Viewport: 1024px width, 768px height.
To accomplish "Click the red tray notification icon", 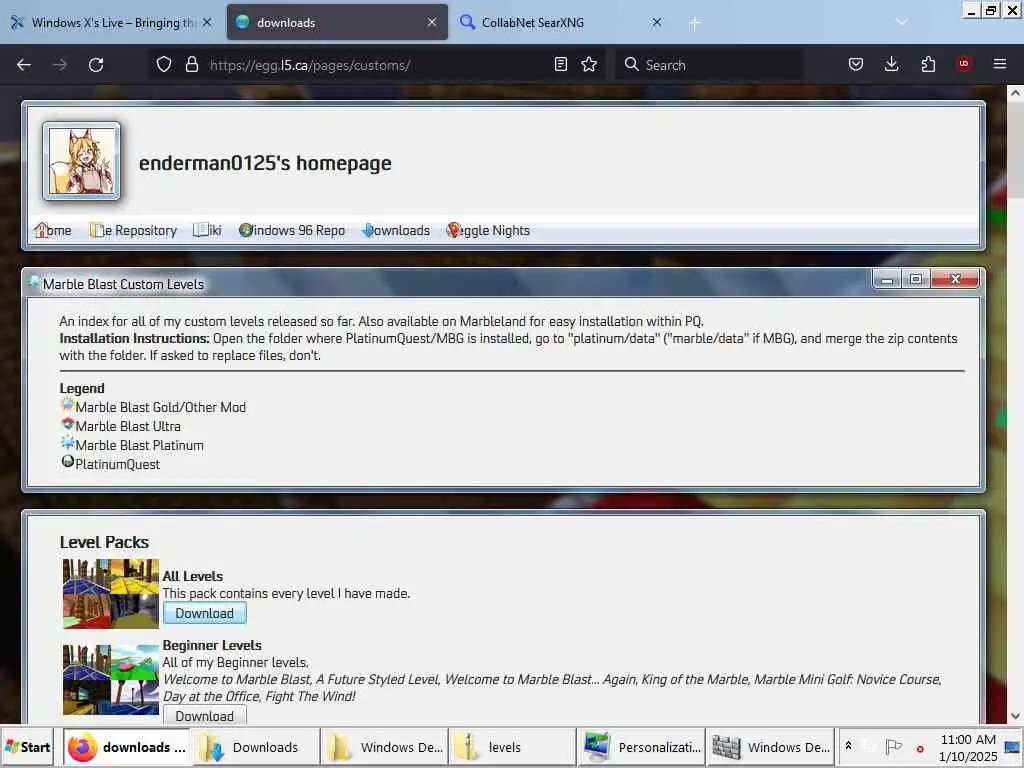I will (920, 749).
